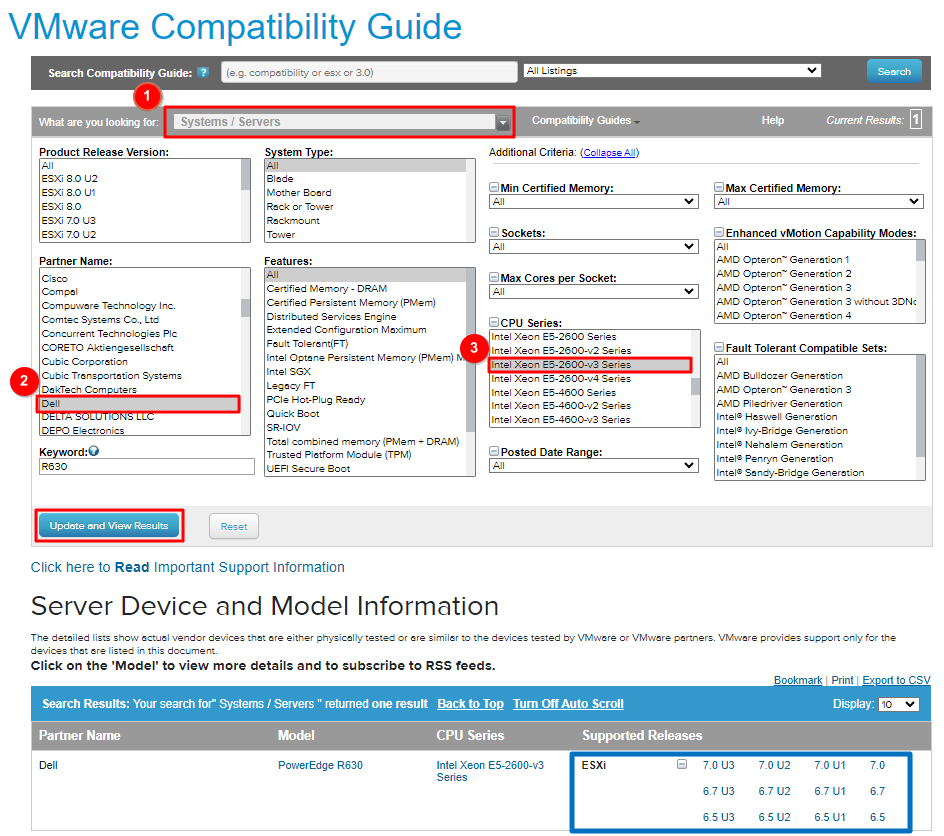Select Intel Xeon E5-2600-v4 Series in CPU list
The height and width of the screenshot is (836, 944).
pos(561,379)
